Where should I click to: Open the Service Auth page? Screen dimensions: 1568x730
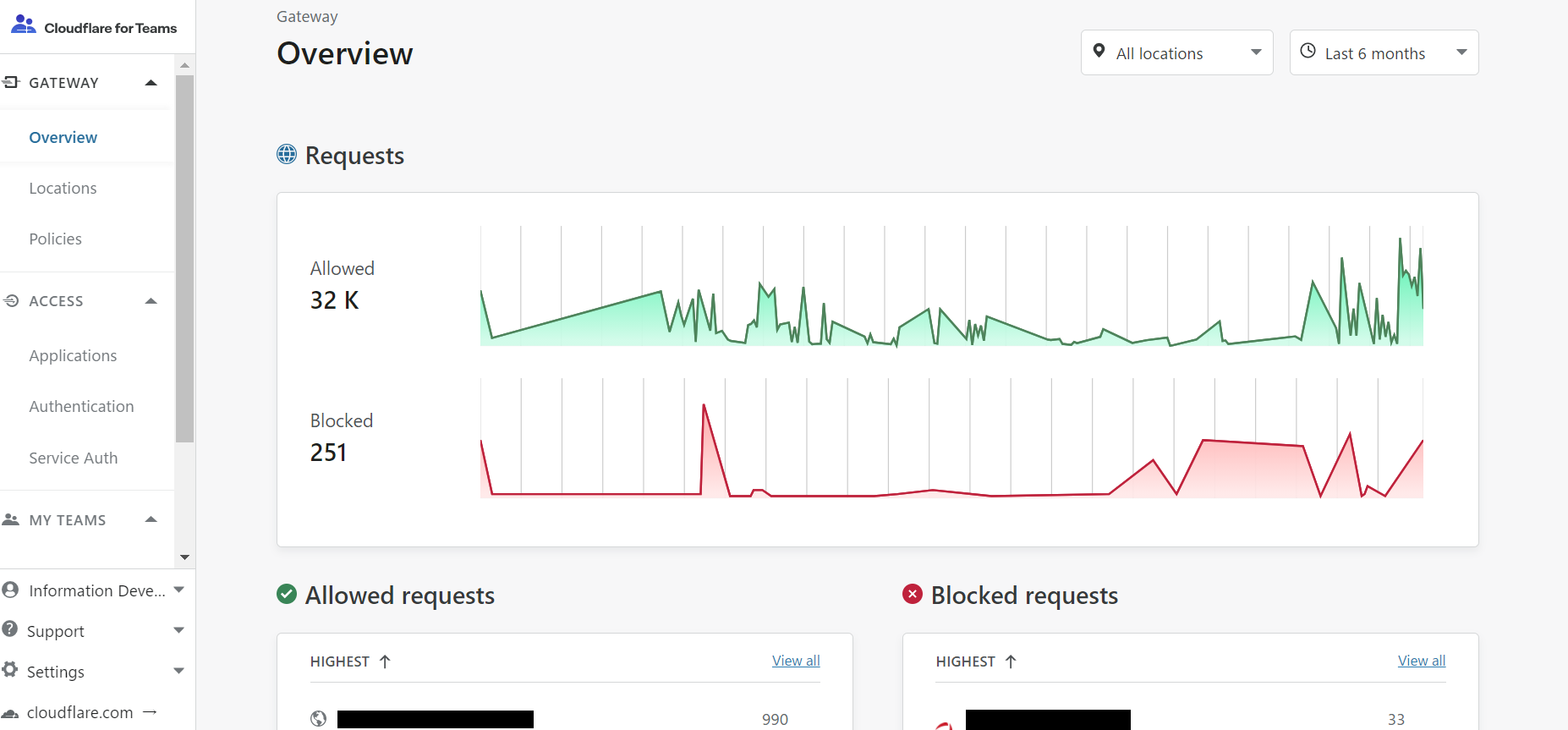pyautogui.click(x=73, y=458)
